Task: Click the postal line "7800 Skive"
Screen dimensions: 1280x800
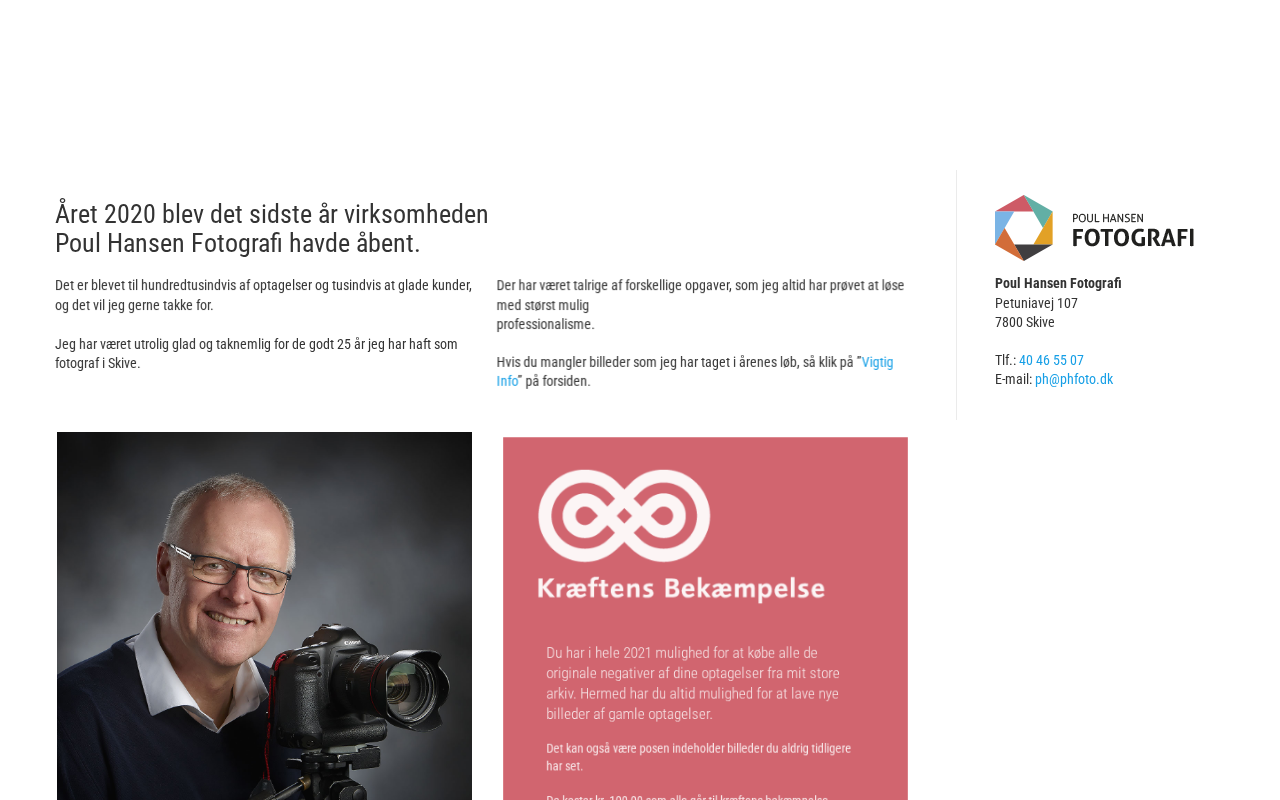Action: pos(1025,322)
